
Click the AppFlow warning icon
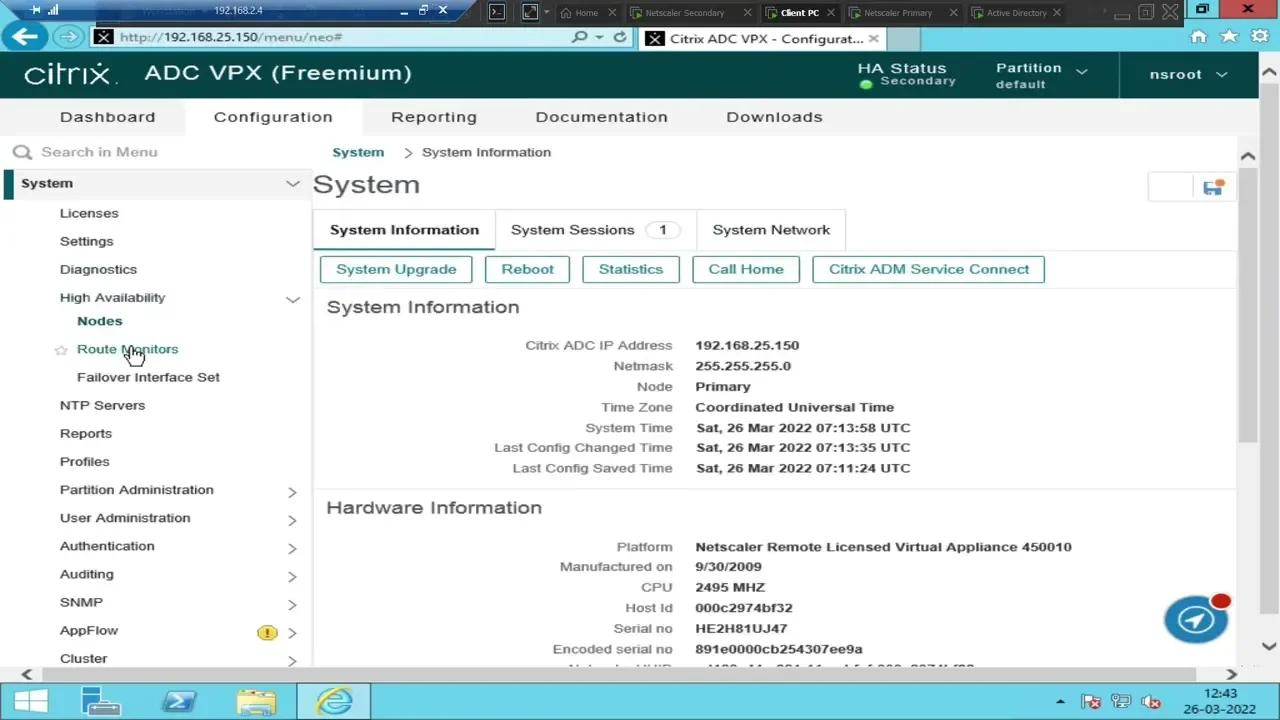pyautogui.click(x=266, y=632)
